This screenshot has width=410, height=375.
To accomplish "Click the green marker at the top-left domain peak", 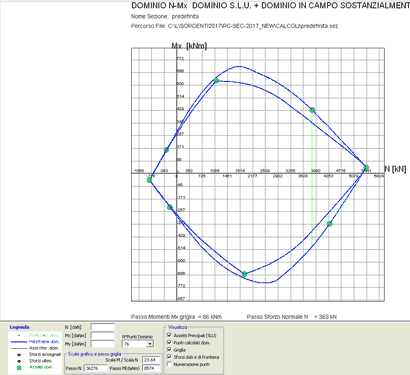I will 216,80.
